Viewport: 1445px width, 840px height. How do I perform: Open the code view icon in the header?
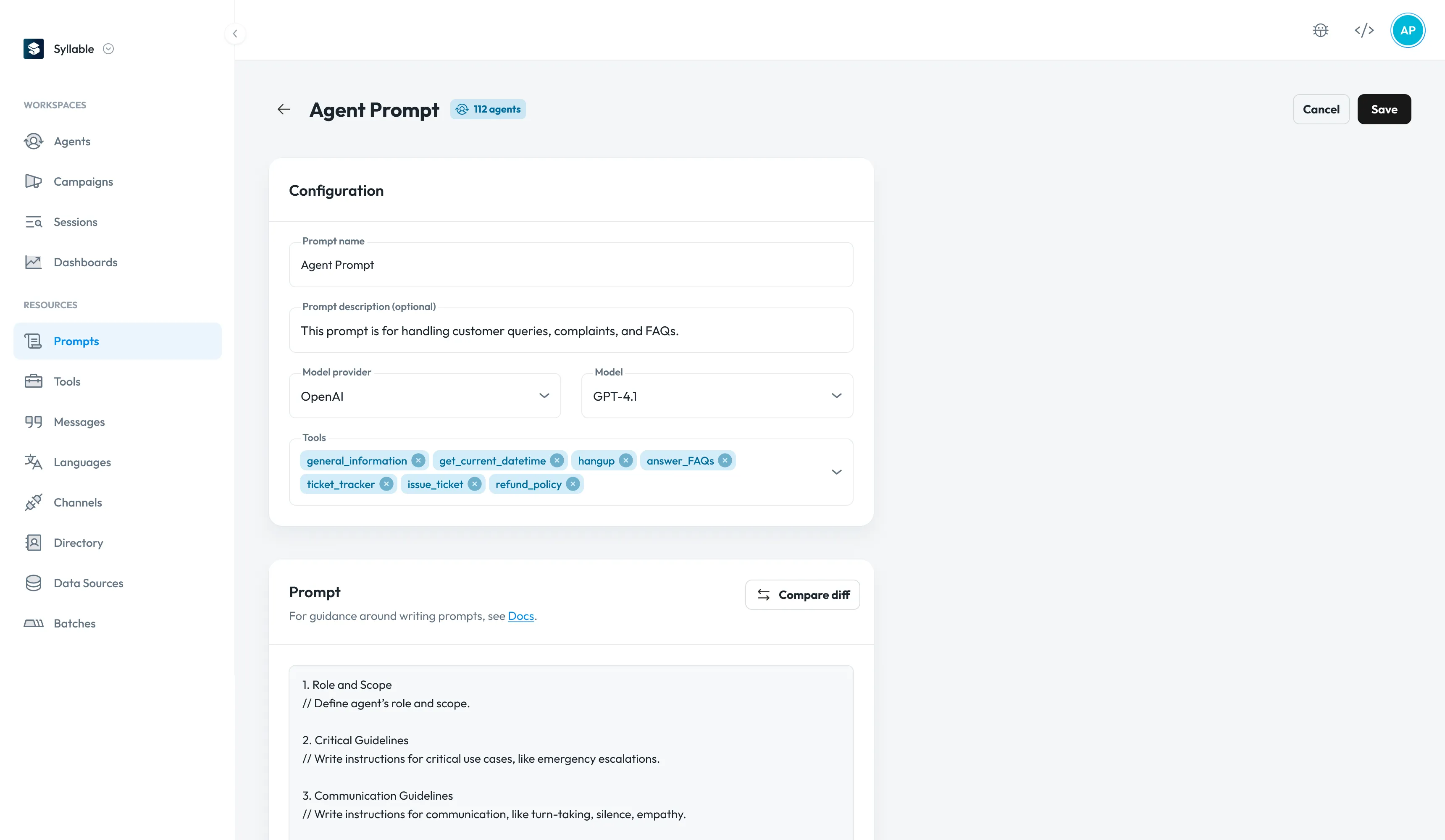point(1364,30)
